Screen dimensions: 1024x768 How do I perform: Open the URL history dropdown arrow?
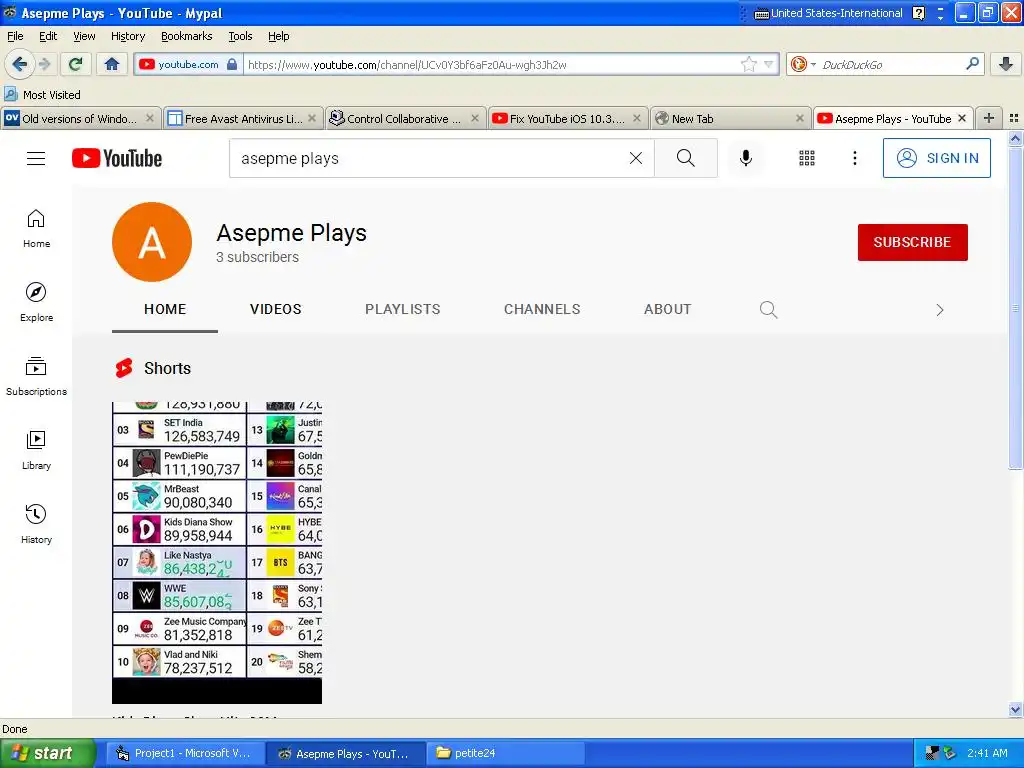click(769, 64)
